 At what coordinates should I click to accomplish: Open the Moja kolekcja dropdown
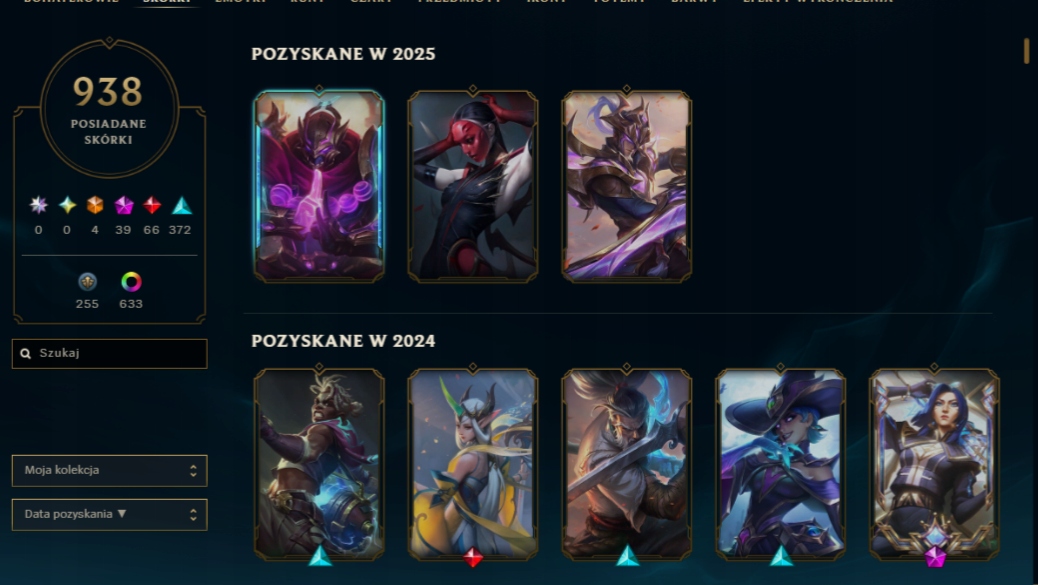[109, 471]
